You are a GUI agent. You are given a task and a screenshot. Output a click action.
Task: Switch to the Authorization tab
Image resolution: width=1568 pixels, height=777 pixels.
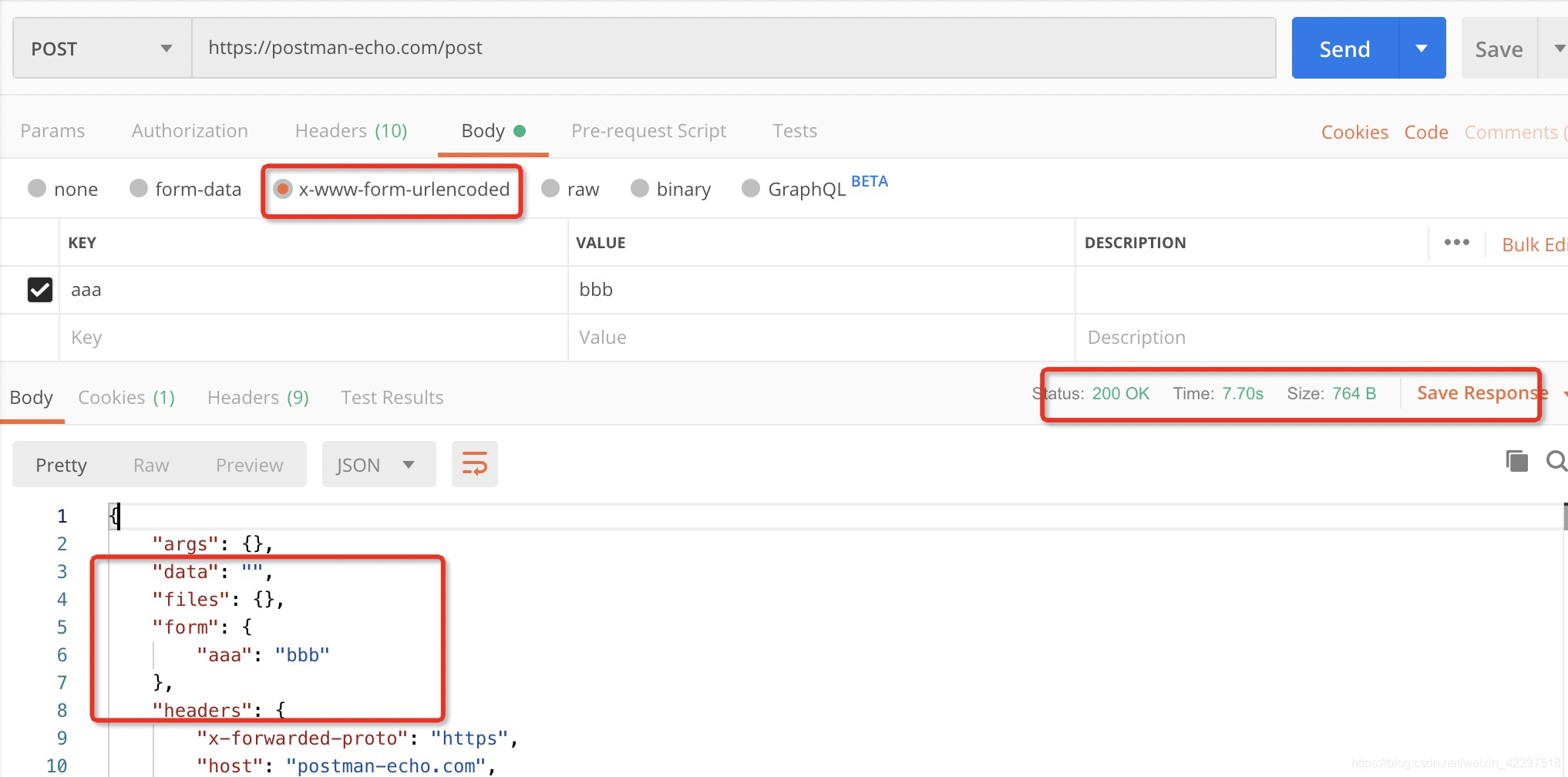tap(190, 130)
